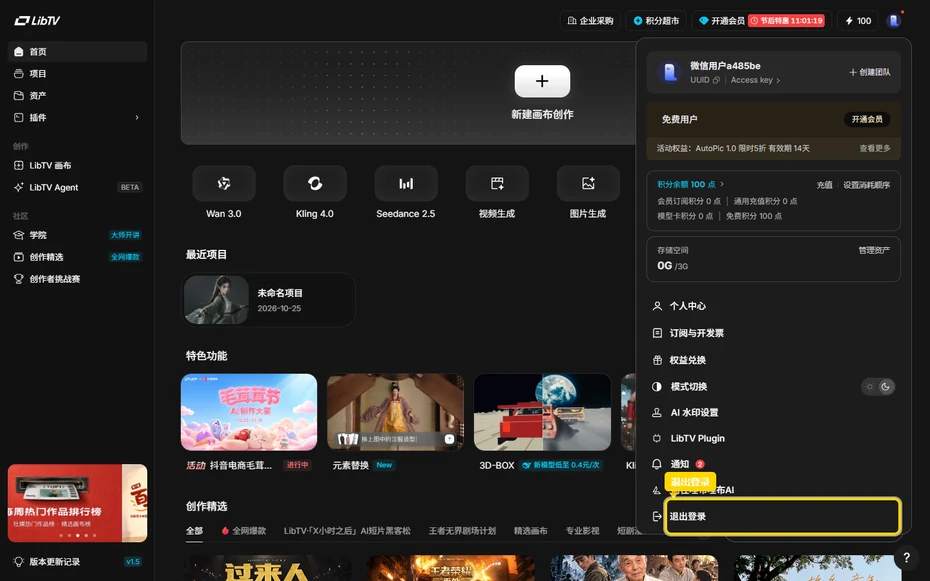Click 查看更多 for activity benefits

(x=875, y=148)
